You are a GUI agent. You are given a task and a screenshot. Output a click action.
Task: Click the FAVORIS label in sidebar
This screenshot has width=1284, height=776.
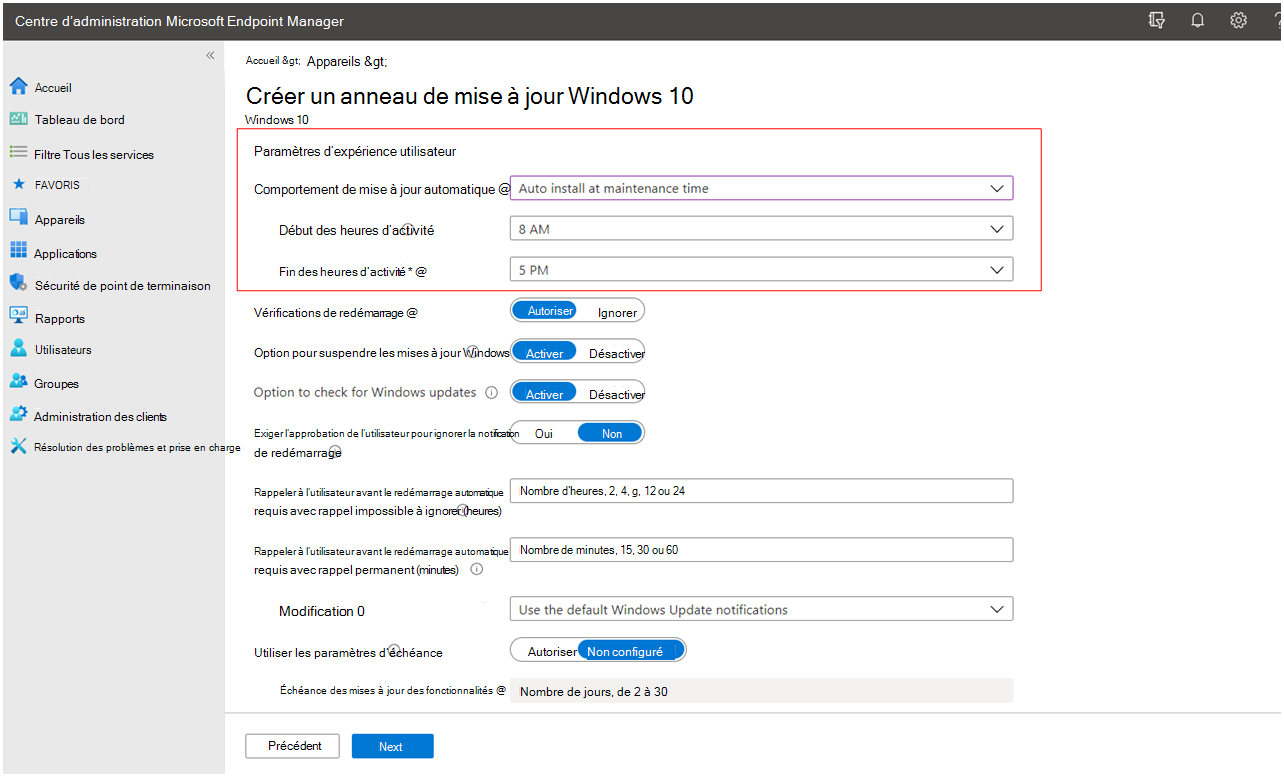57,185
